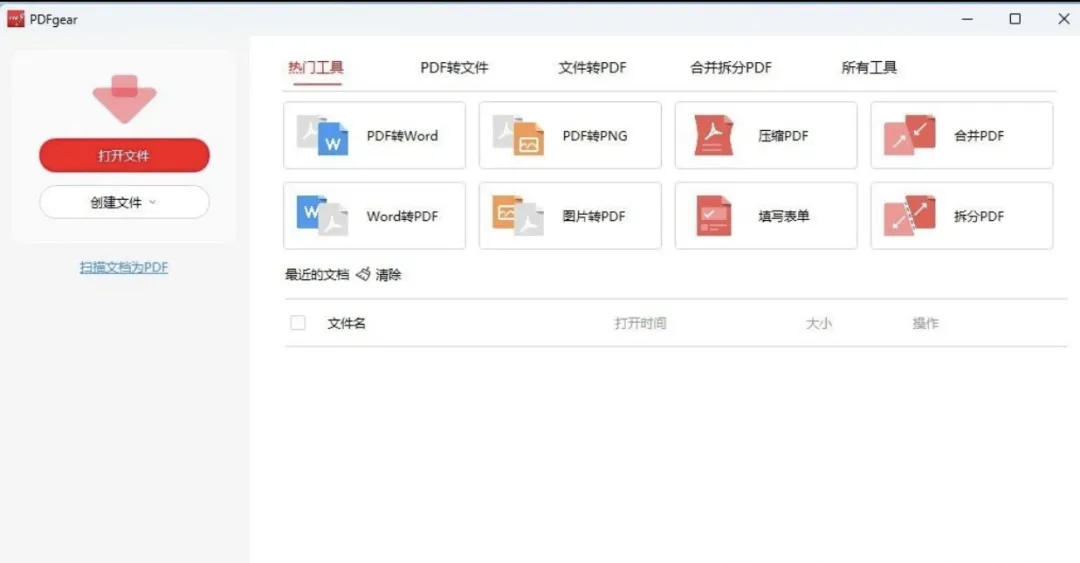This screenshot has height=563, width=1080.
Task: Click the 打开时间 column header
Action: pyautogui.click(x=641, y=323)
